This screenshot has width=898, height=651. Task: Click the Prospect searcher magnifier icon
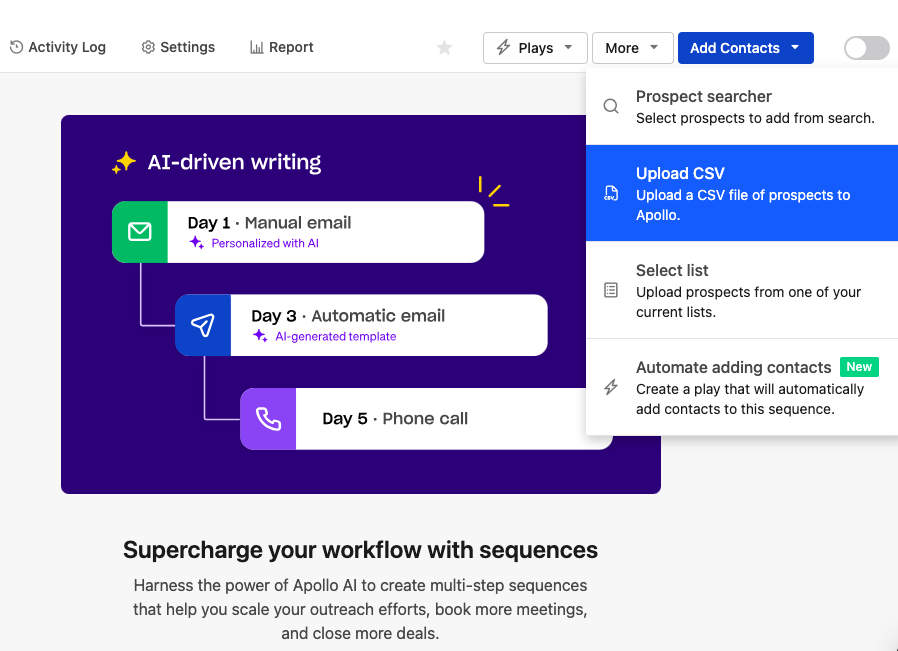(611, 106)
